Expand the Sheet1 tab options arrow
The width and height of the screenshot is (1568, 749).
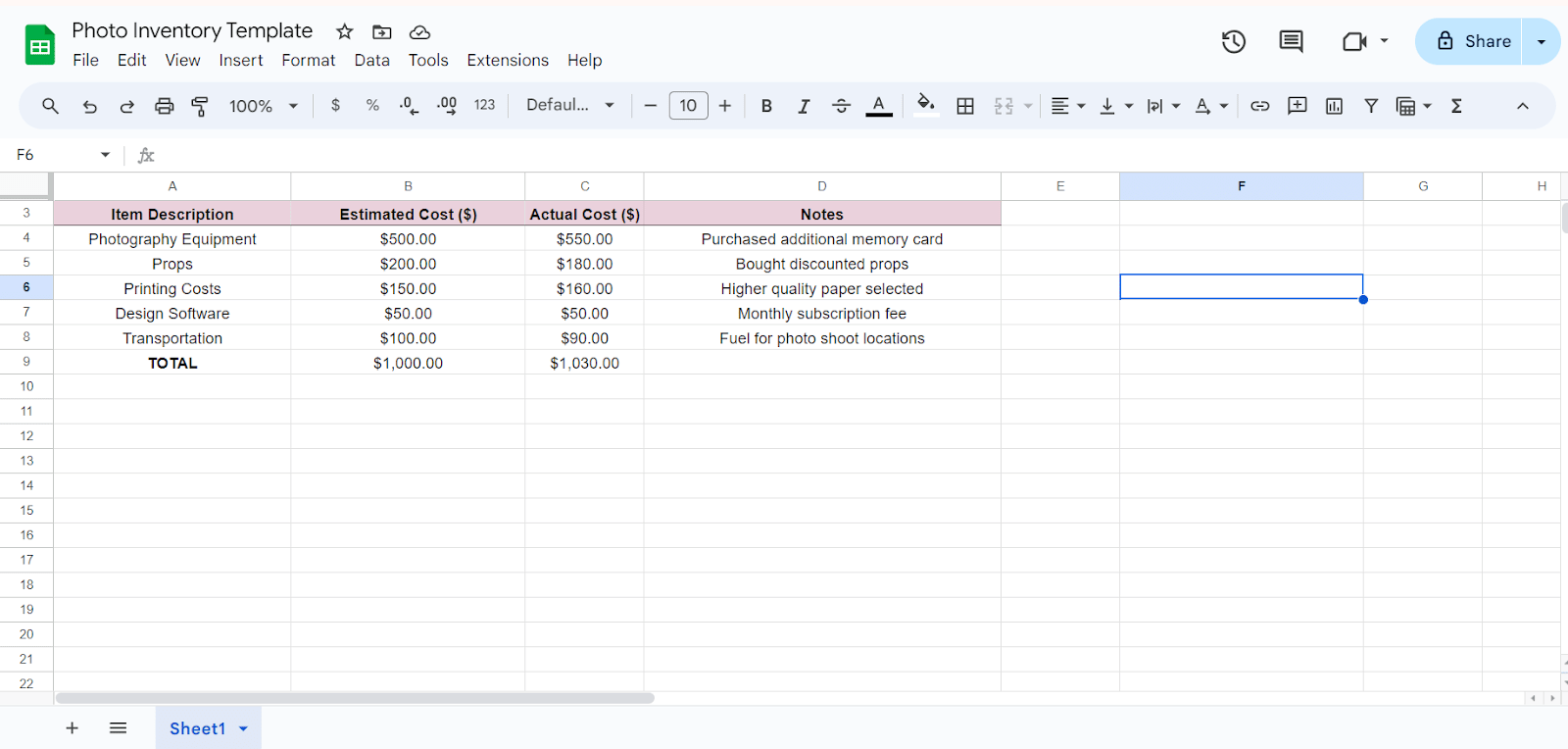(243, 728)
